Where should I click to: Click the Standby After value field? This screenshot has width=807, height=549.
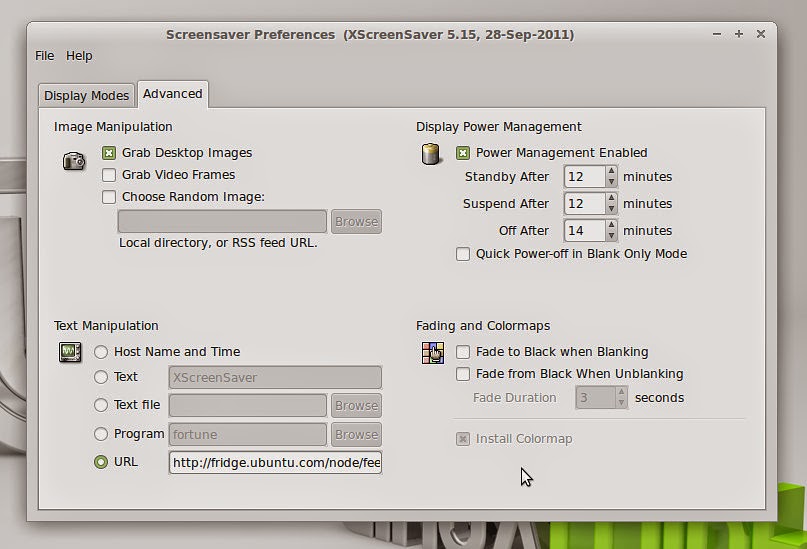[585, 177]
